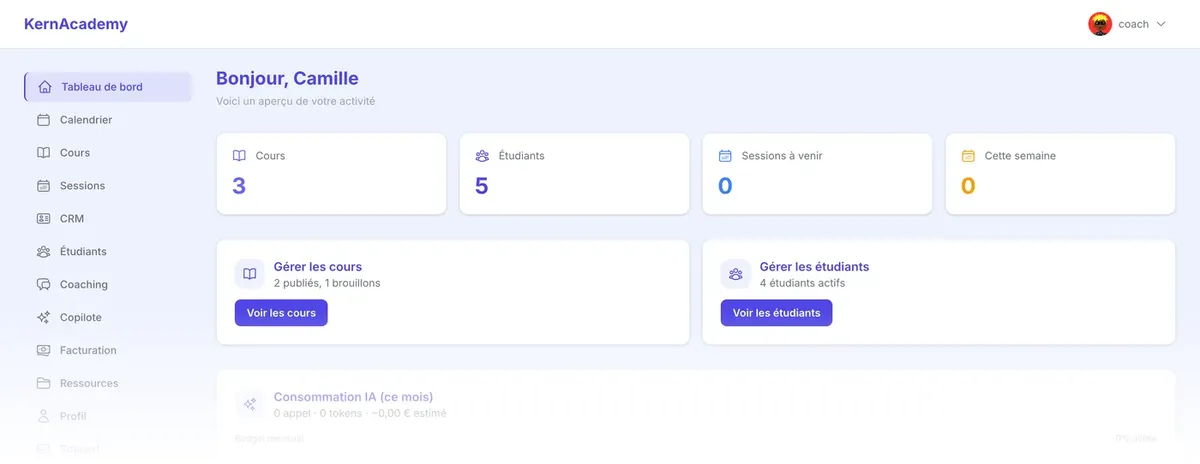Click the person icon beside Profil

pyautogui.click(x=43, y=416)
